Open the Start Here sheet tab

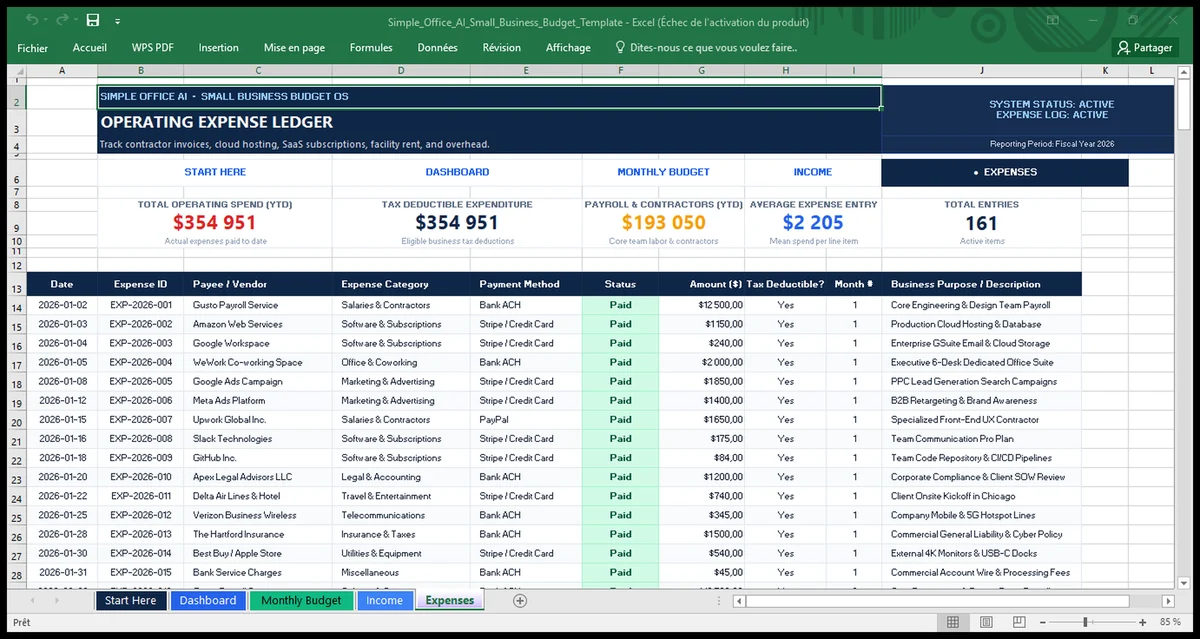(x=131, y=600)
